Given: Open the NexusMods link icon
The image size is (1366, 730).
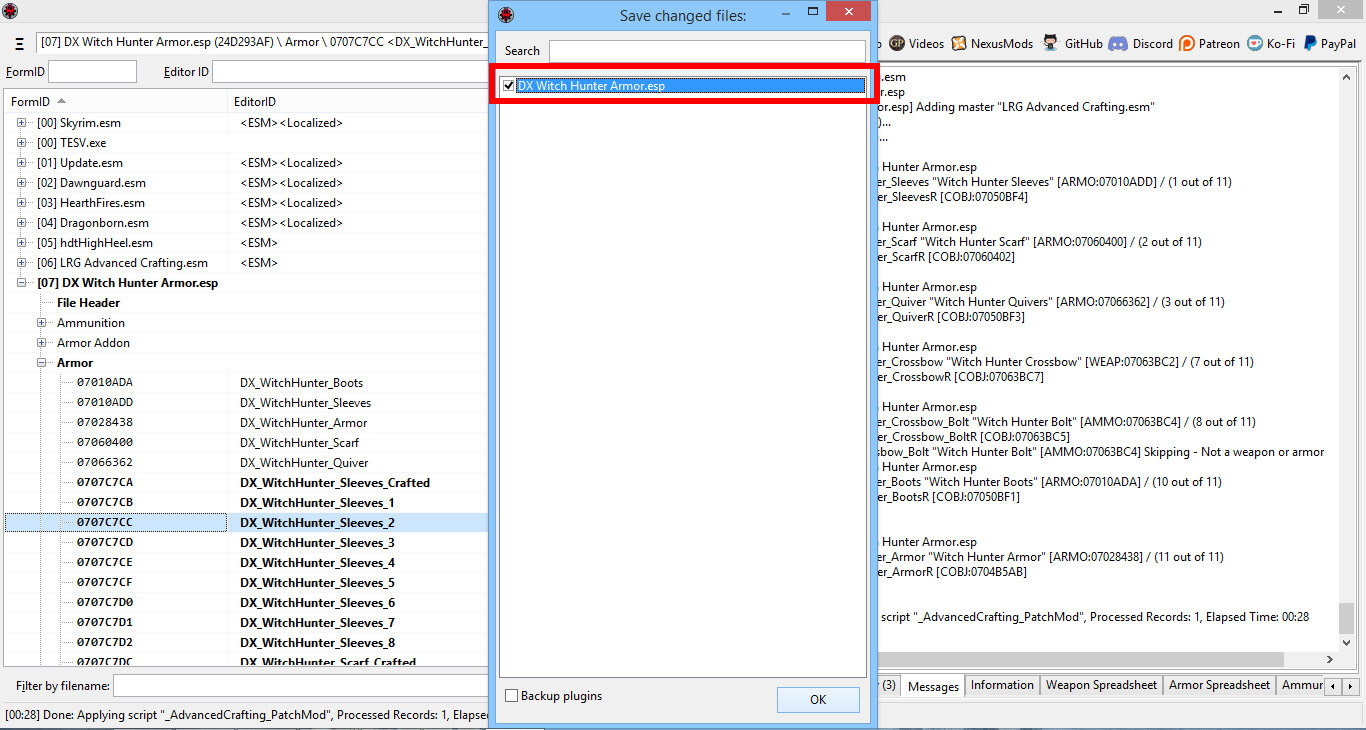Looking at the screenshot, I should coord(959,43).
